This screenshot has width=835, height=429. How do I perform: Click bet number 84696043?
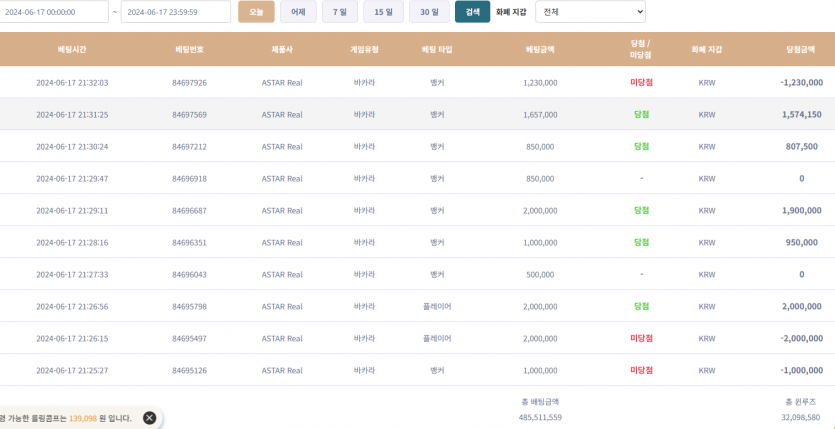click(x=190, y=275)
